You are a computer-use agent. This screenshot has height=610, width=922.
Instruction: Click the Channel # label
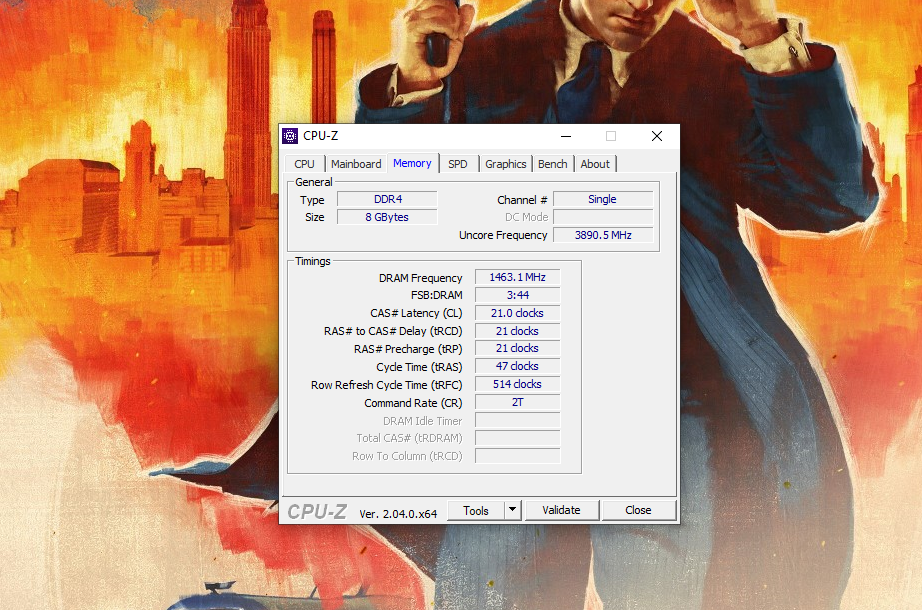click(522, 200)
